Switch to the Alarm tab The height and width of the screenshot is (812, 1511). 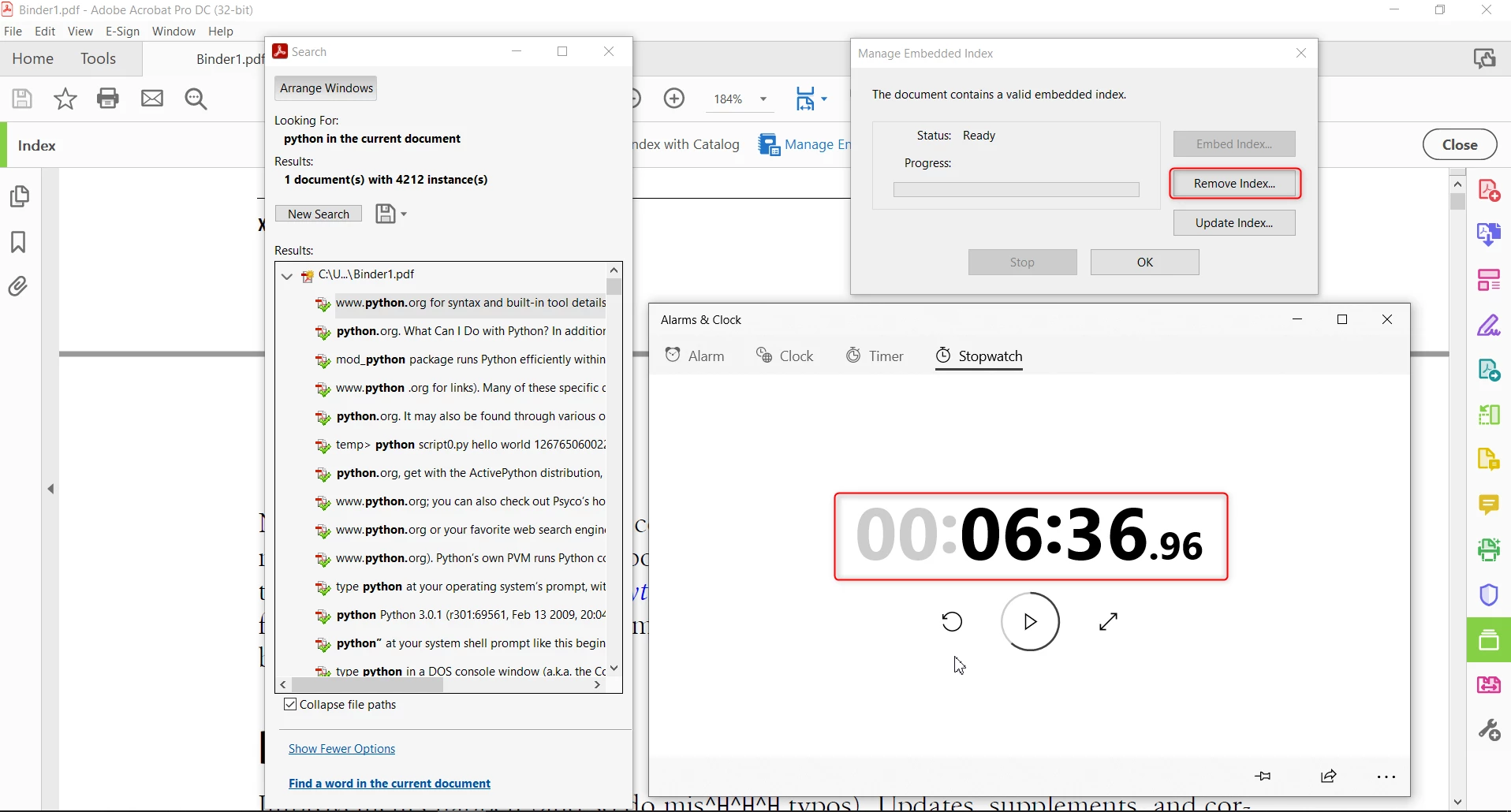point(696,356)
